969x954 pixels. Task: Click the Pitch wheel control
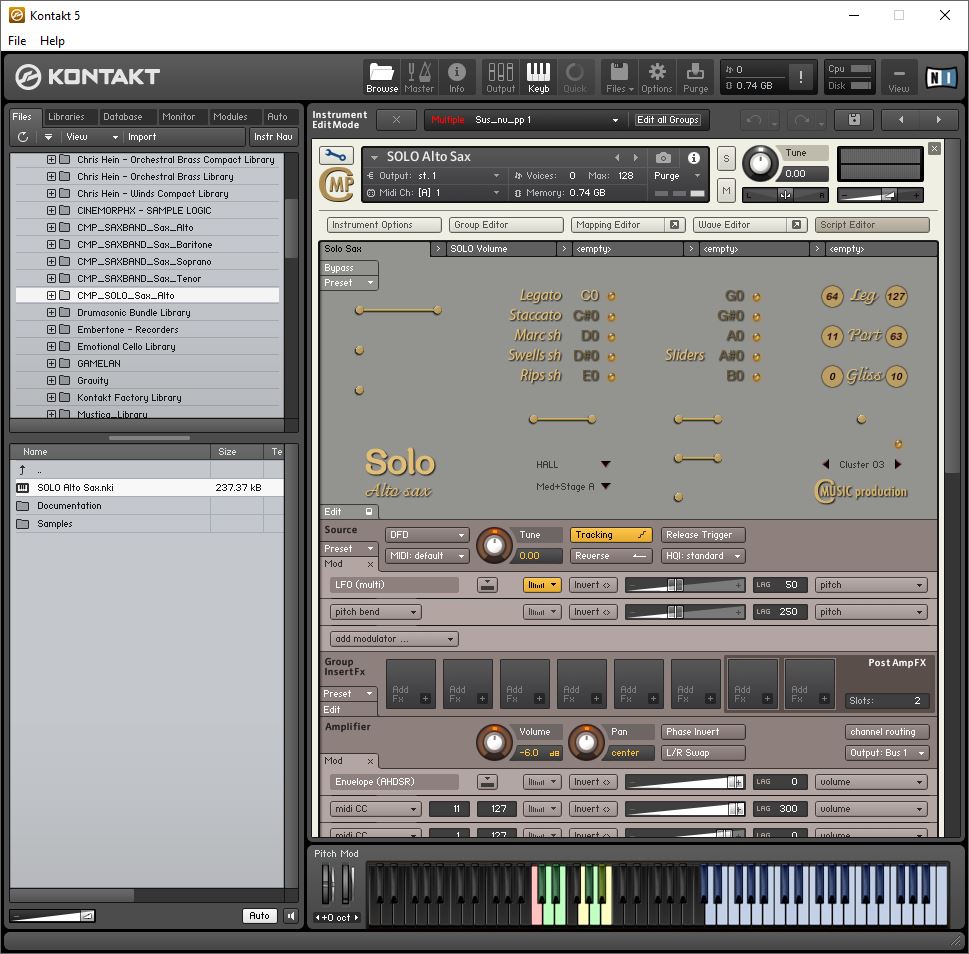326,884
